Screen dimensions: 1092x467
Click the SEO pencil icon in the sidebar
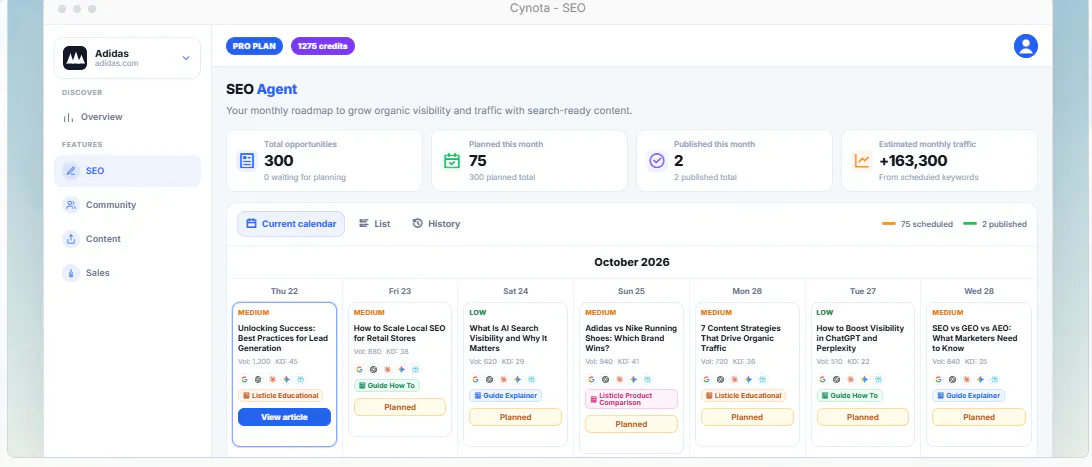[x=70, y=171]
